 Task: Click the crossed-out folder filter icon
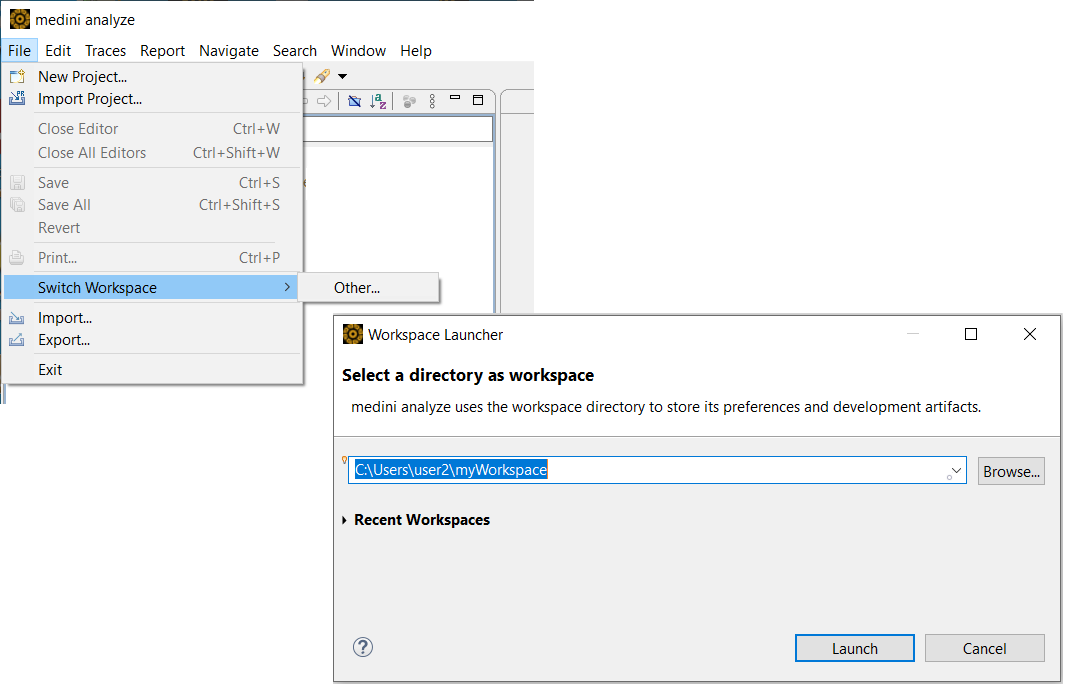[x=354, y=102]
